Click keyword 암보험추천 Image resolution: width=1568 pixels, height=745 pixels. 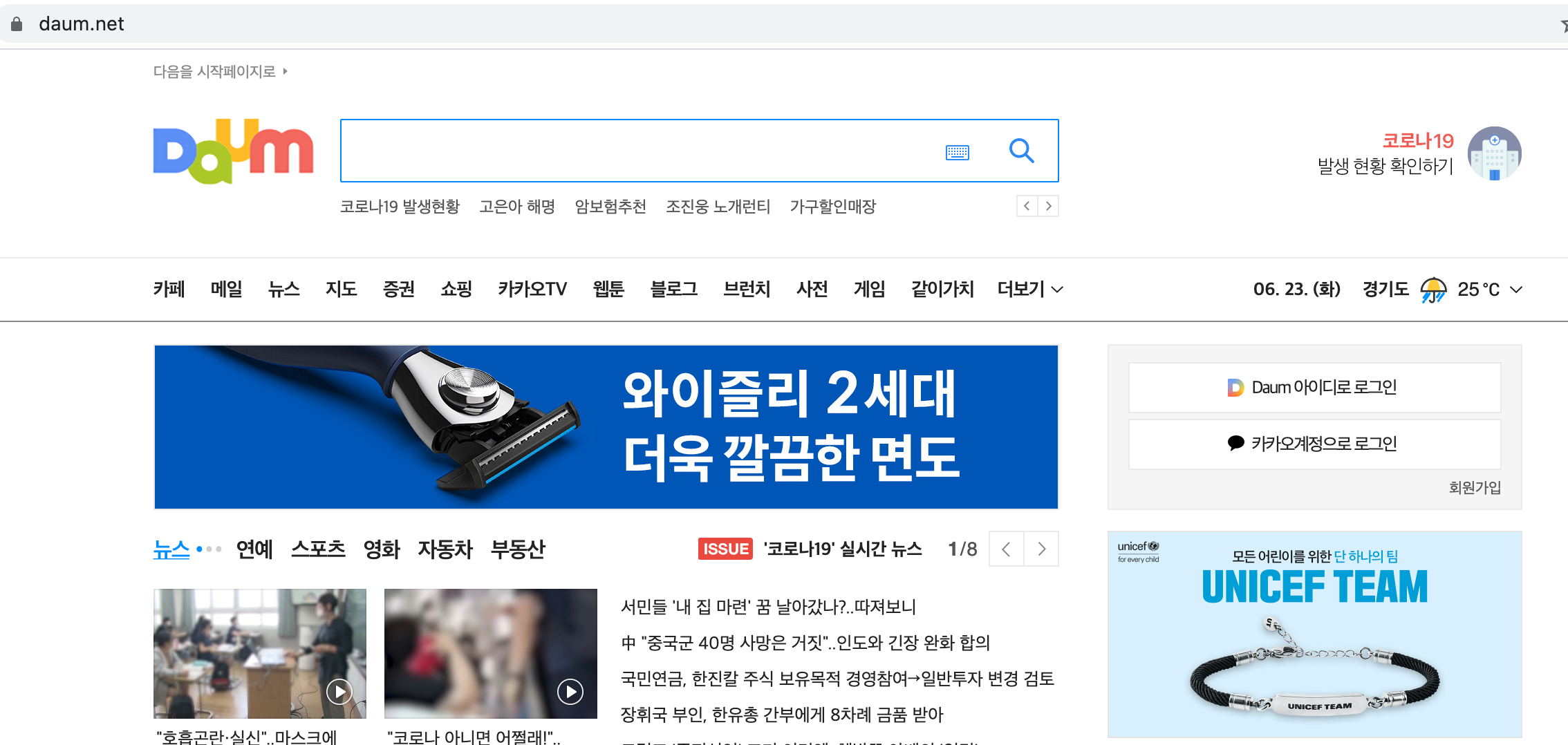point(610,207)
